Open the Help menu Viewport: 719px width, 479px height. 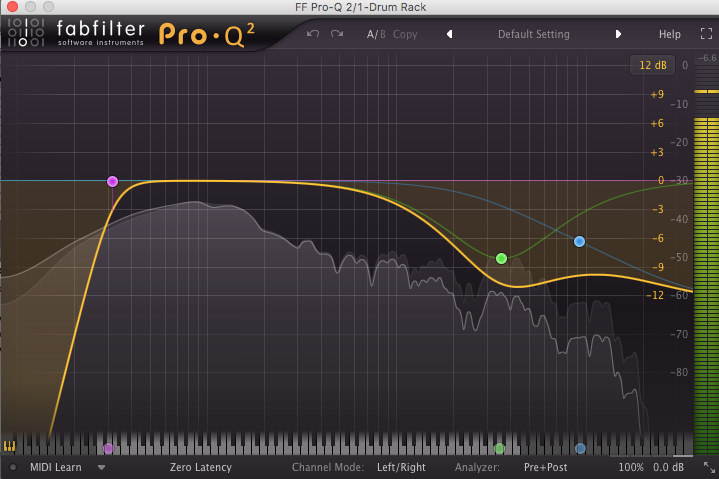point(669,34)
